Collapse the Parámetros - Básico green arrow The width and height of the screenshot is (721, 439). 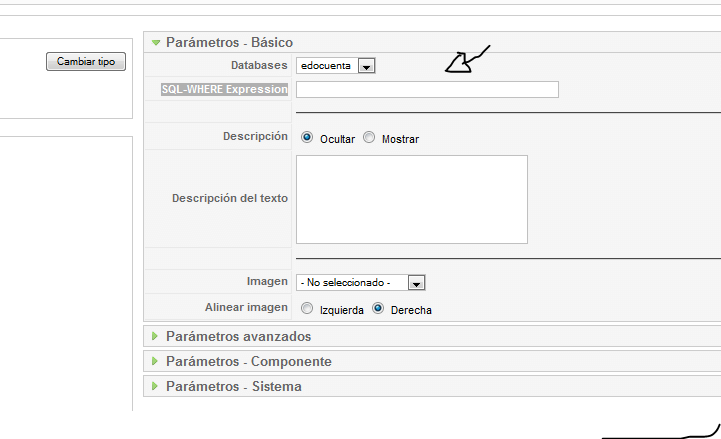156,43
